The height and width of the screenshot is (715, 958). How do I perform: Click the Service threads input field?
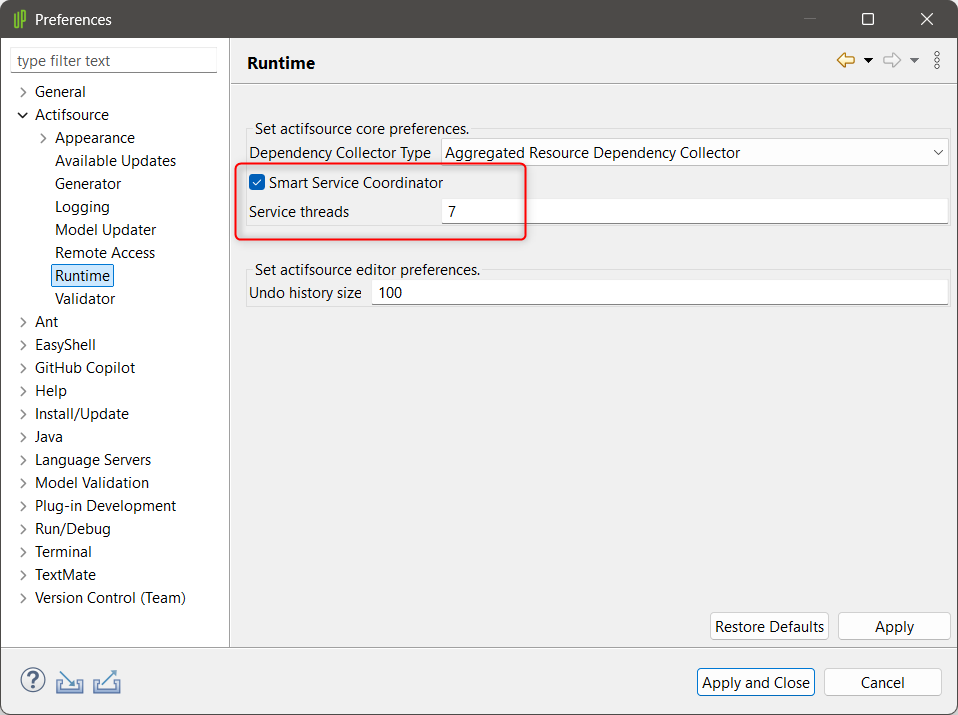pos(695,211)
